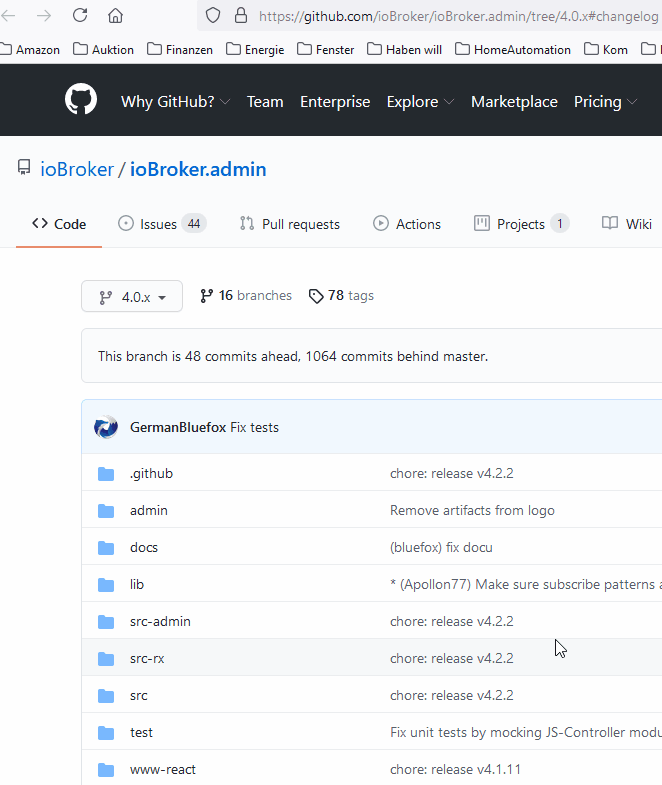The height and width of the screenshot is (785, 662).
Task: Switch to the Wiki tab
Action: [x=627, y=224]
